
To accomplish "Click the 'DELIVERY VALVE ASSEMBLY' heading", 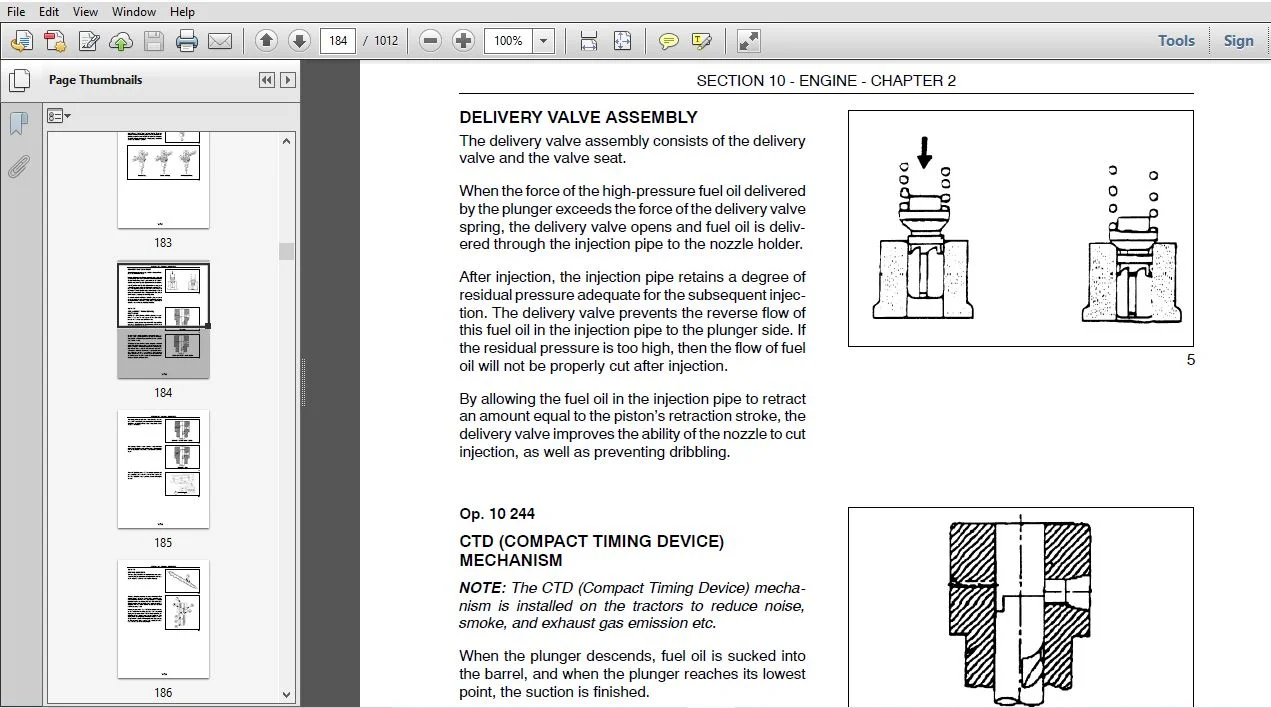I will [578, 117].
